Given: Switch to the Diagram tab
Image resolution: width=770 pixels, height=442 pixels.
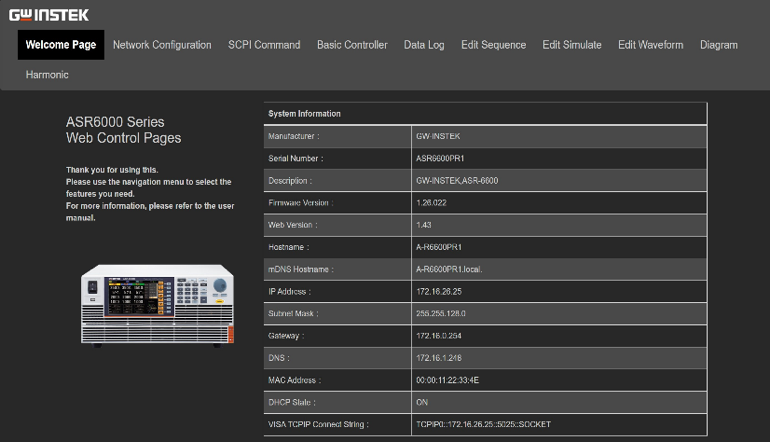Looking at the screenshot, I should tap(718, 45).
